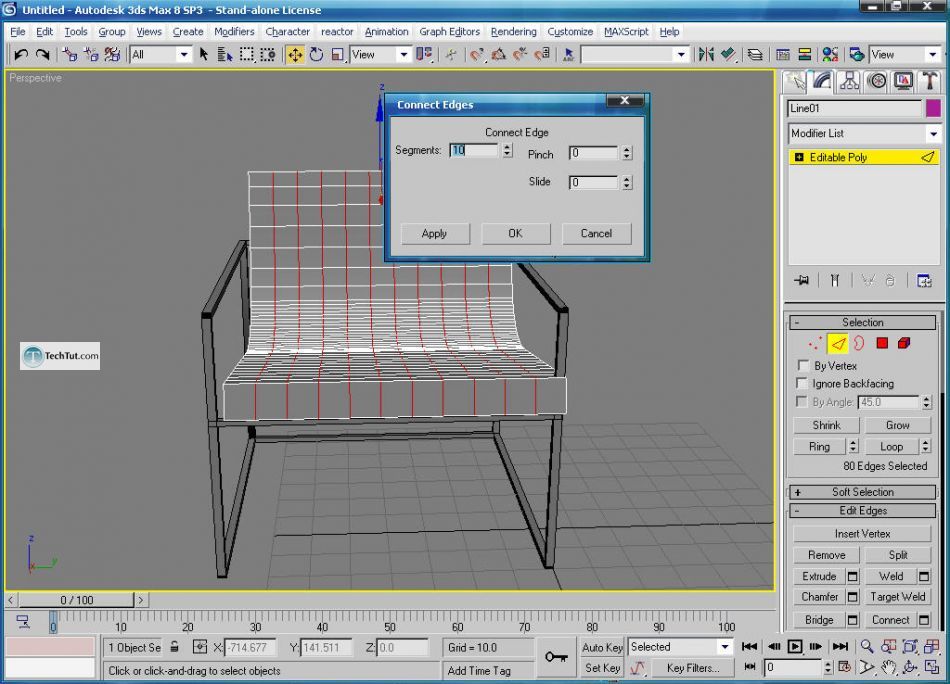Open Weld settings box
Image resolution: width=950 pixels, height=684 pixels.
tap(924, 576)
